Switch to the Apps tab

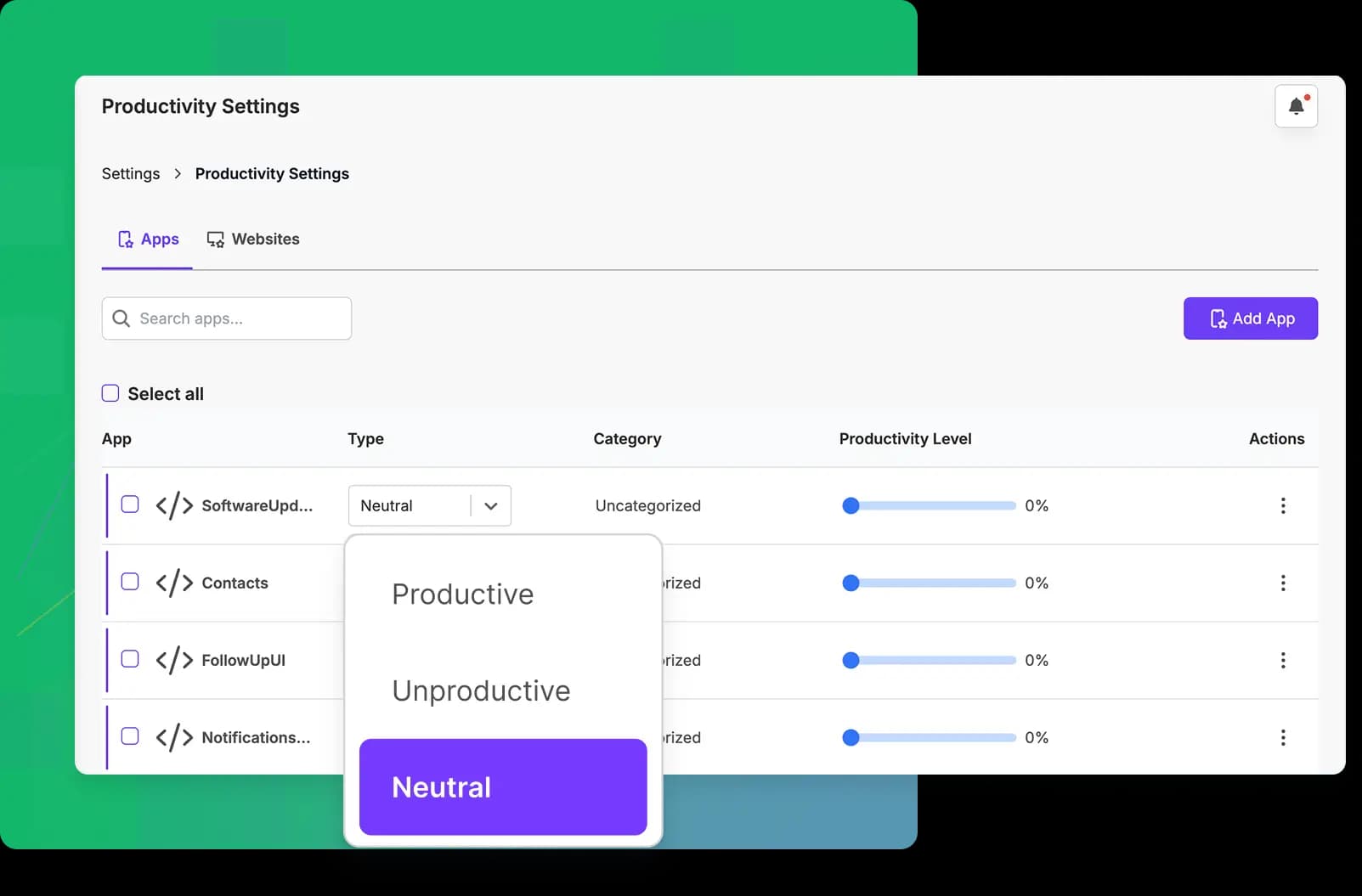(x=148, y=239)
